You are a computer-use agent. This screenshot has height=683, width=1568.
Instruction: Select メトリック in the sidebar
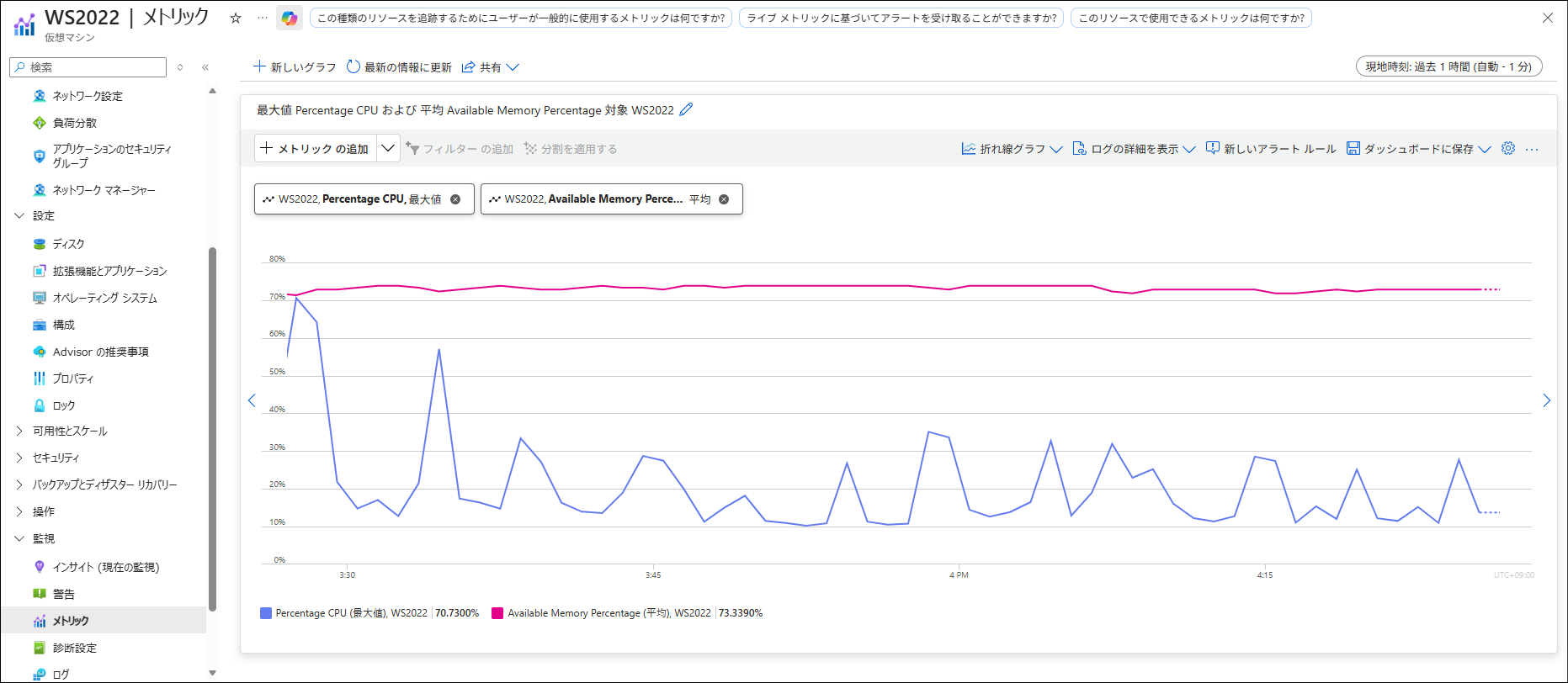(105, 621)
